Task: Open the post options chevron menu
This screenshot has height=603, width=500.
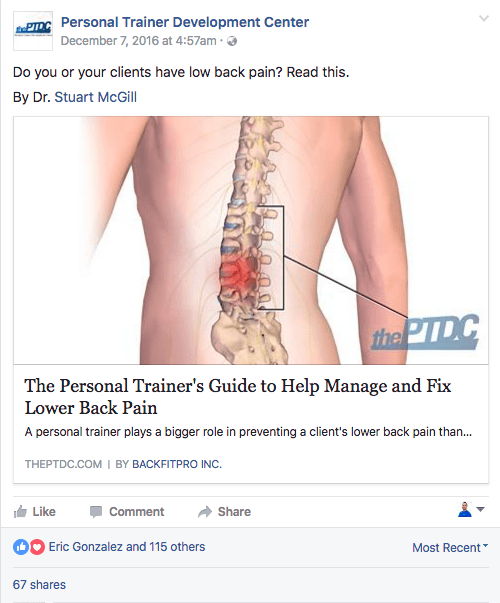Action: point(484,18)
